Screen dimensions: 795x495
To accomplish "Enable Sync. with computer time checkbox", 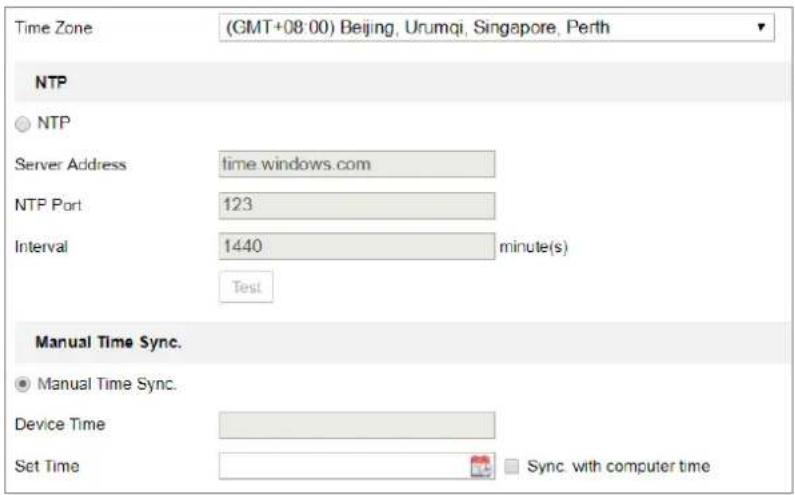I will pyautogui.click(x=512, y=466).
